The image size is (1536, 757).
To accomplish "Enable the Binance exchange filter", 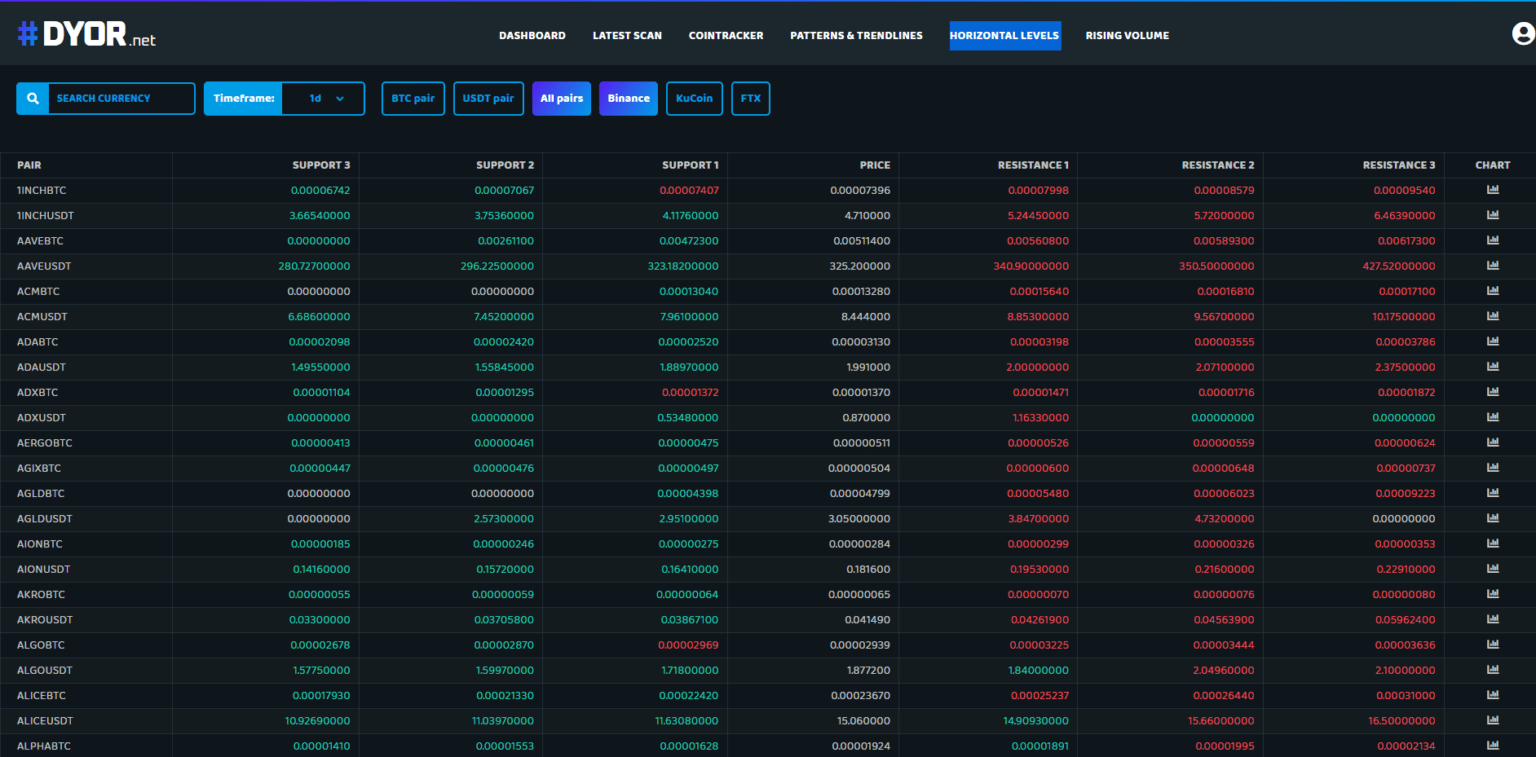I will (628, 98).
